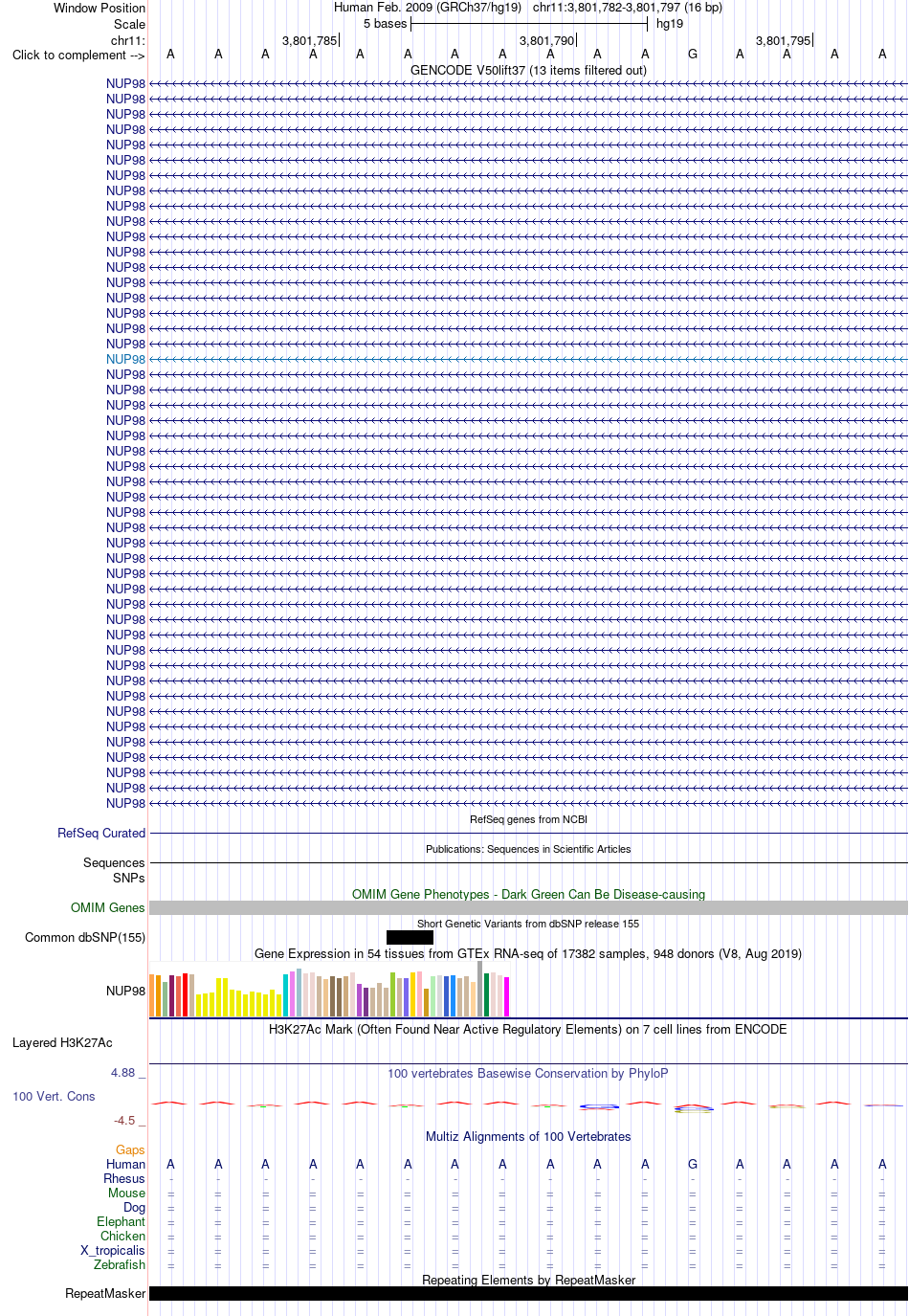
Task: Click the coordinate tick '3,801,790'
Action: 547,40
